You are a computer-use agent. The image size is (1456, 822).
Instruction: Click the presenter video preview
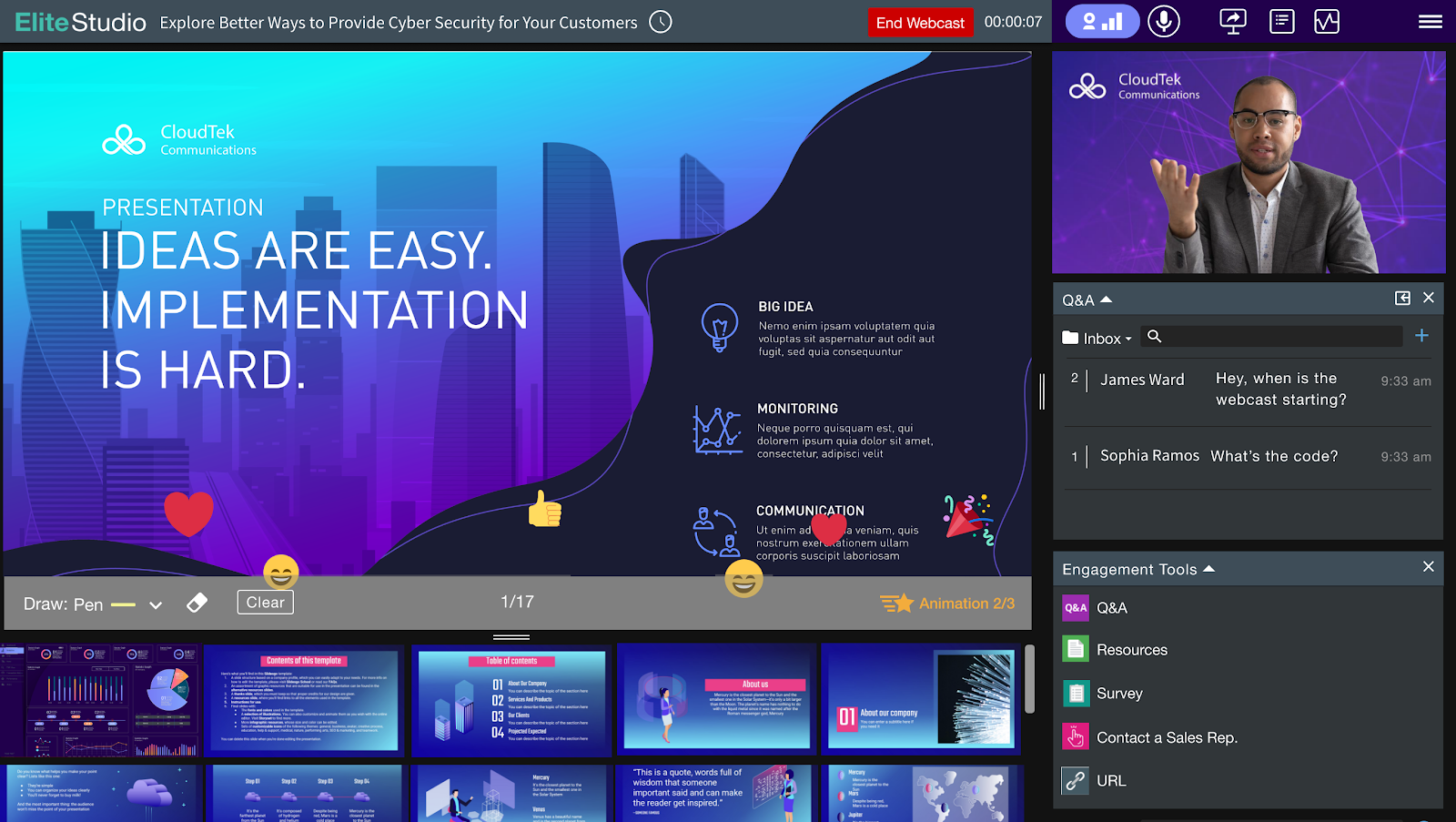pyautogui.click(x=1249, y=162)
